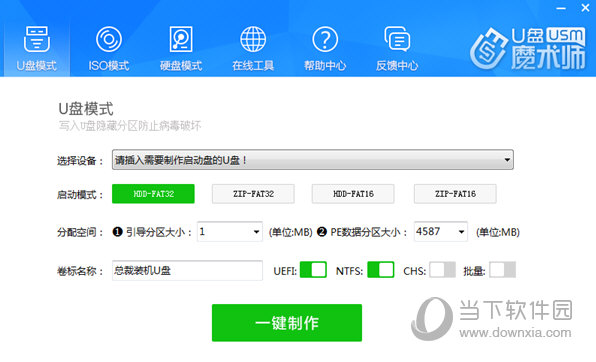Enable the CHS toggle switch
The image size is (596, 362).
pos(442,270)
